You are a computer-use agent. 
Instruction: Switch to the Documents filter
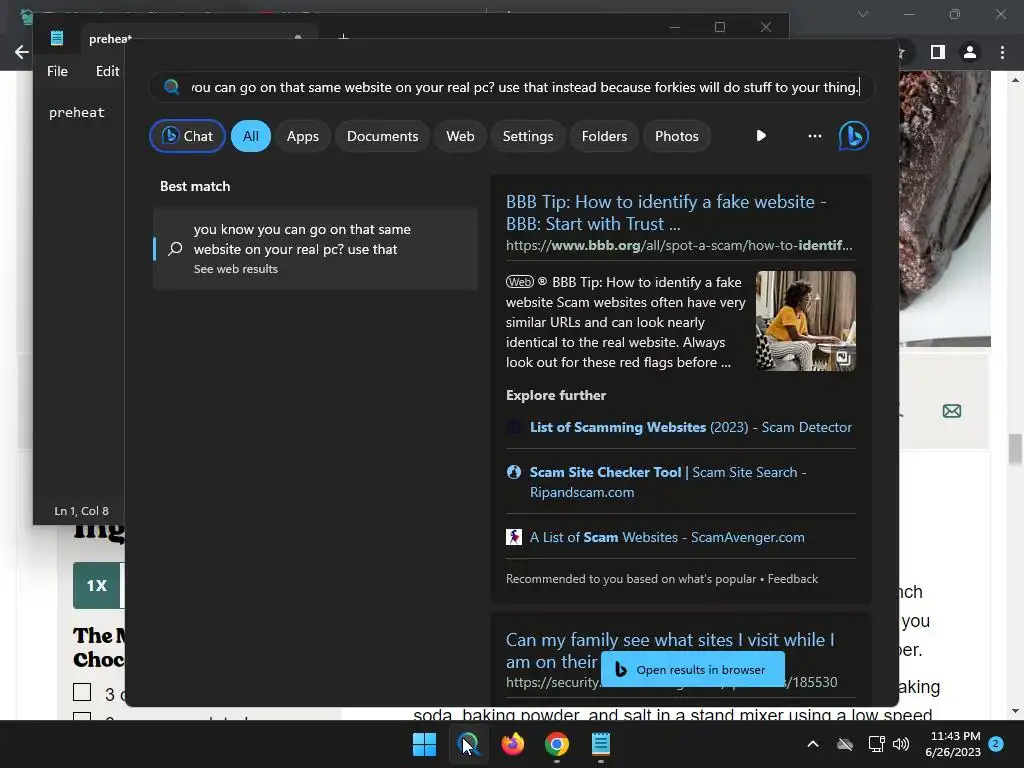click(383, 136)
